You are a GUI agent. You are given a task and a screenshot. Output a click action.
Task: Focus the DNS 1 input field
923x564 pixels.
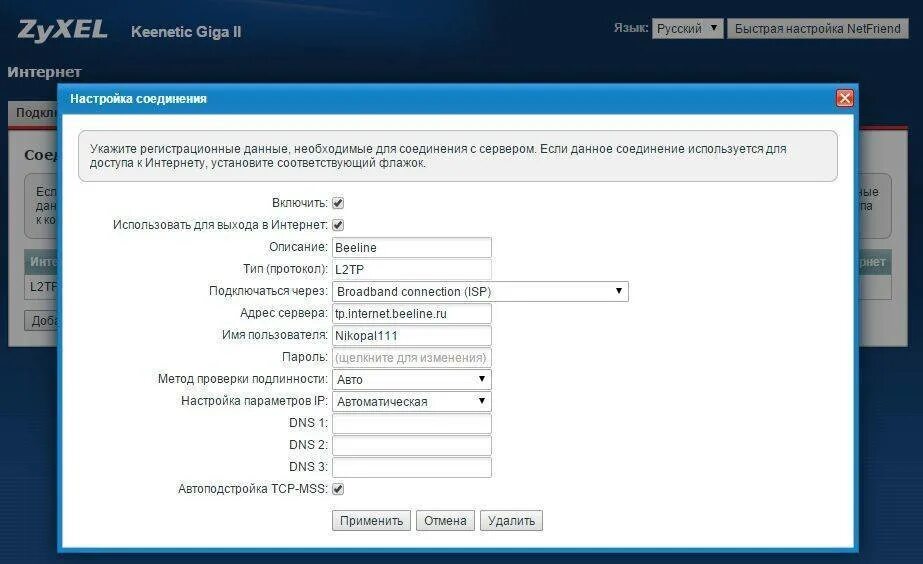[x=411, y=423]
